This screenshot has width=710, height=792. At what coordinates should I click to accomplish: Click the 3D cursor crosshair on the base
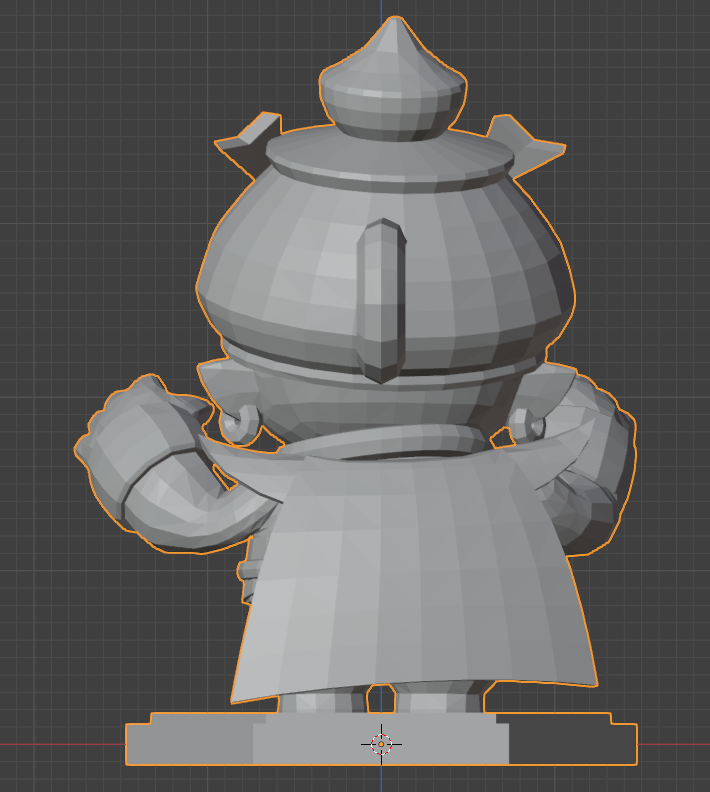pos(381,744)
